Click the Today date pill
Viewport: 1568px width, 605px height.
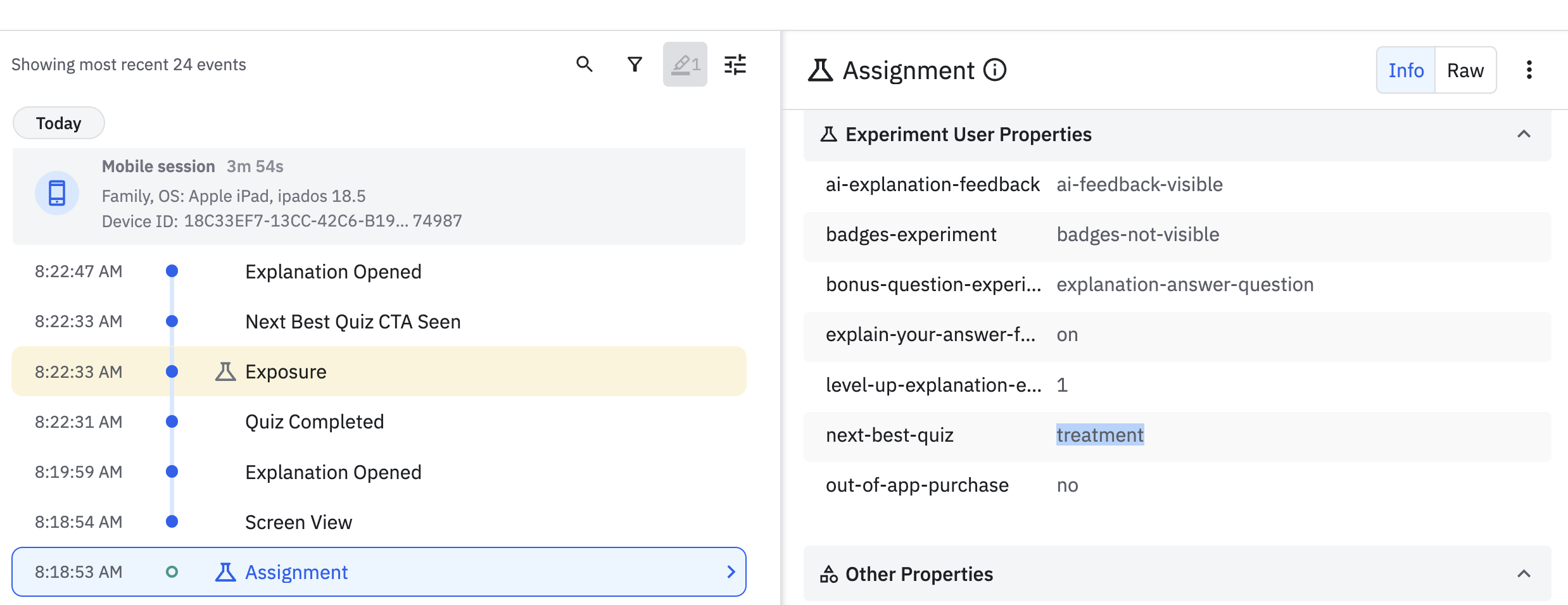click(x=58, y=123)
